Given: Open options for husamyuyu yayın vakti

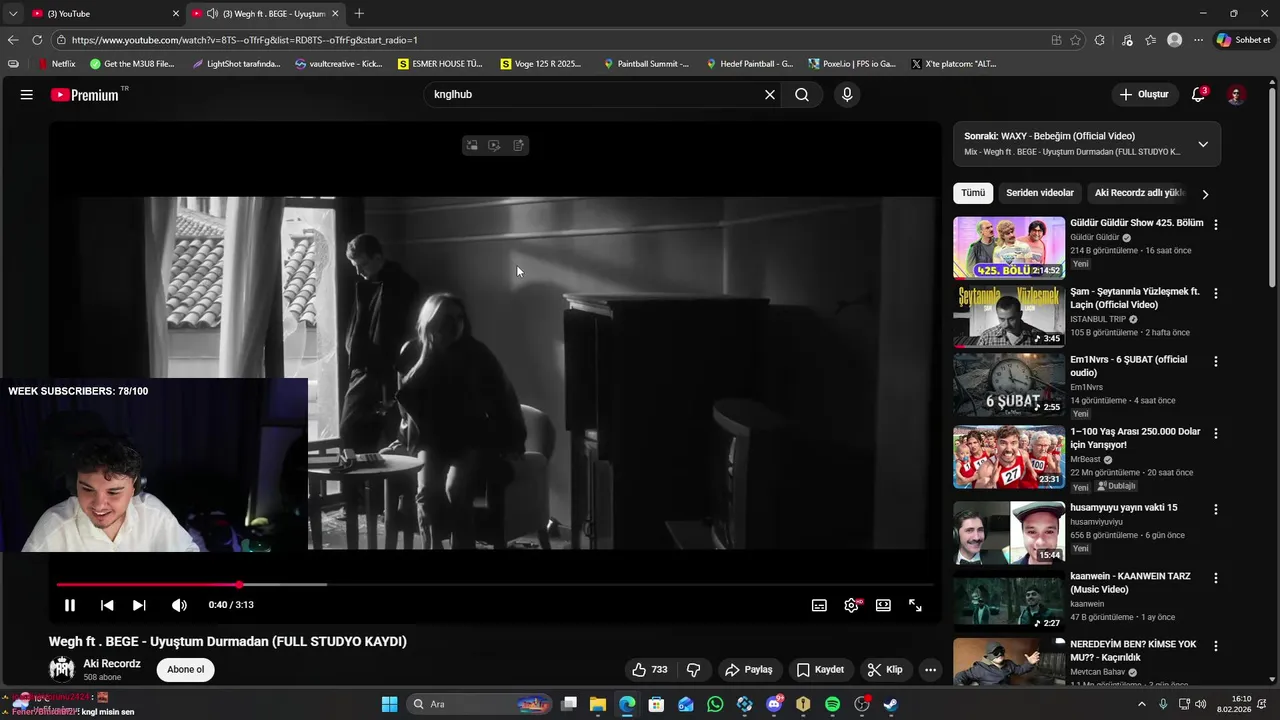Looking at the screenshot, I should [1216, 509].
